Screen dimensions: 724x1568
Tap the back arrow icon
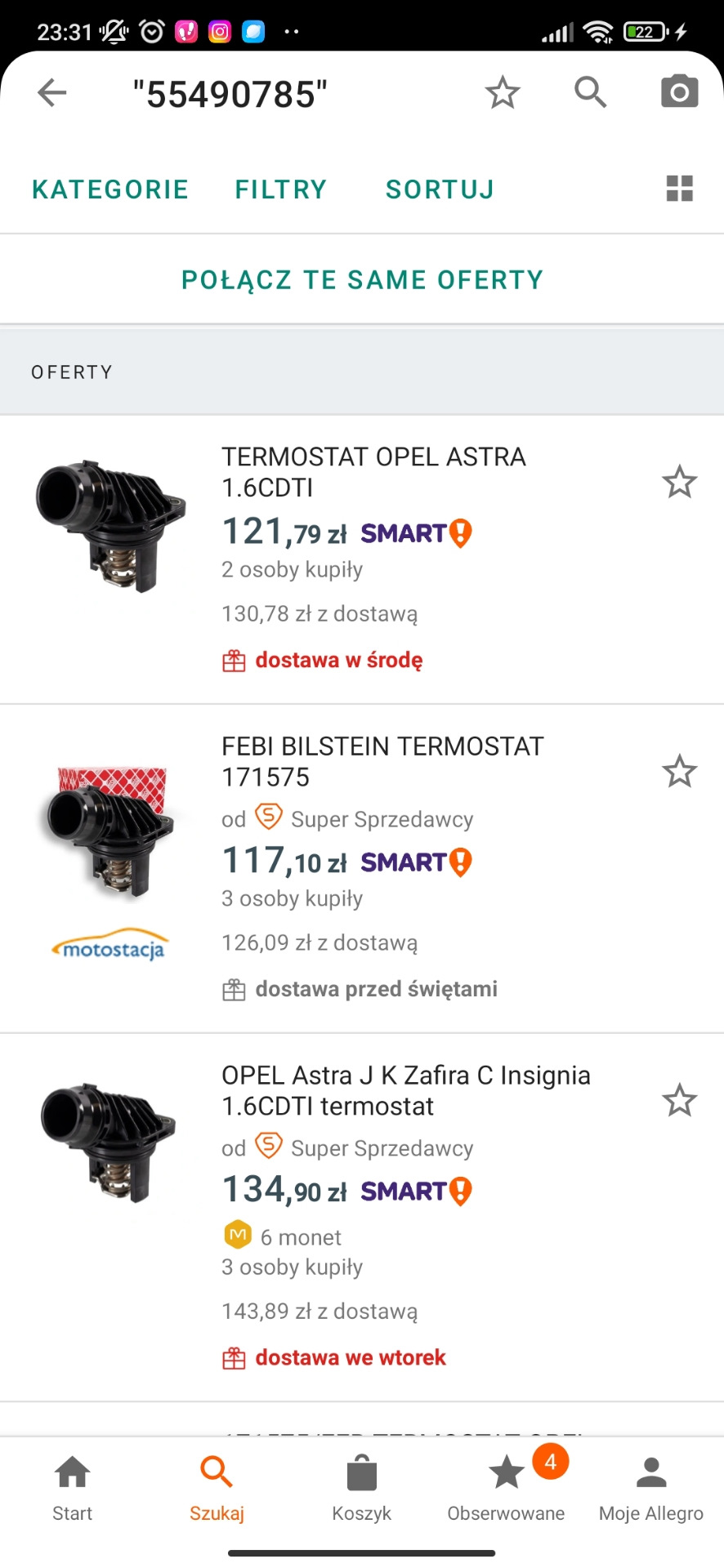(x=52, y=93)
